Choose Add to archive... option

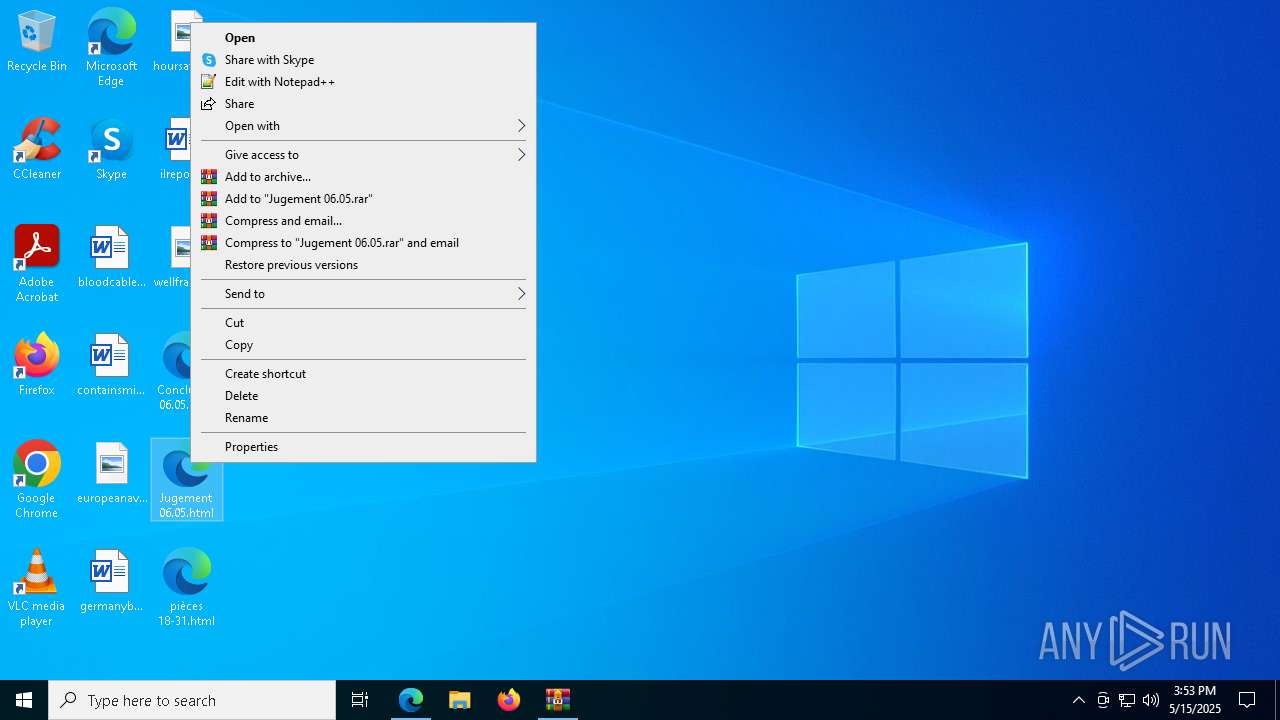pos(363,177)
